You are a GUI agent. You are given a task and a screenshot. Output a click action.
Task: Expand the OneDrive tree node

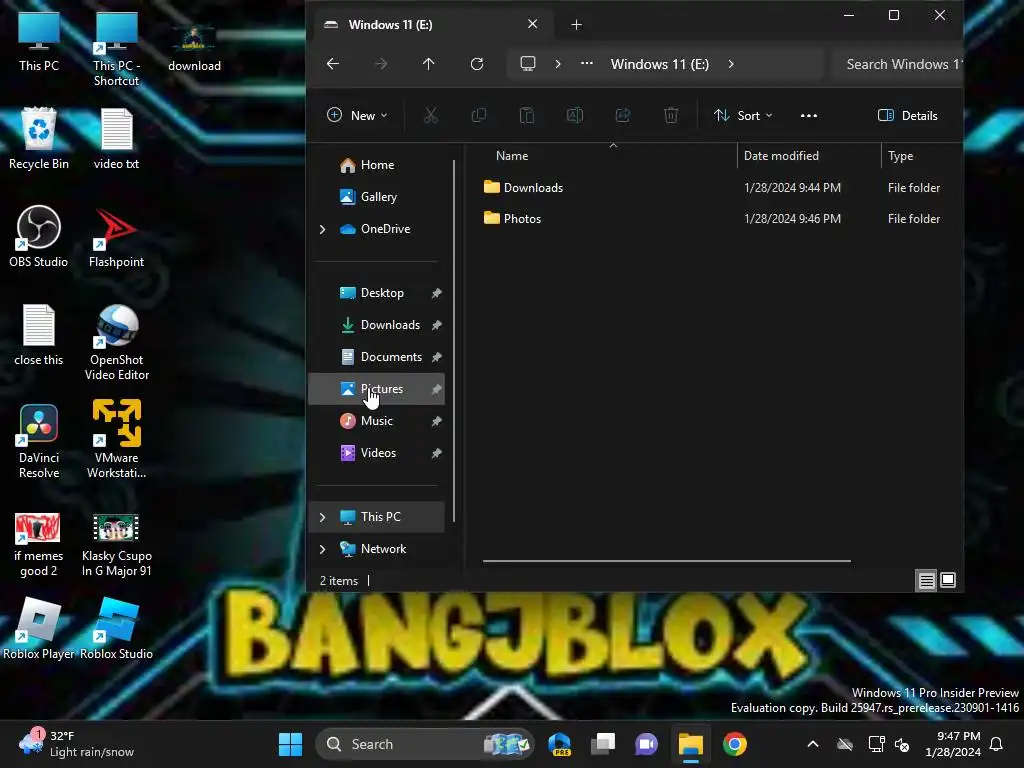coord(323,229)
